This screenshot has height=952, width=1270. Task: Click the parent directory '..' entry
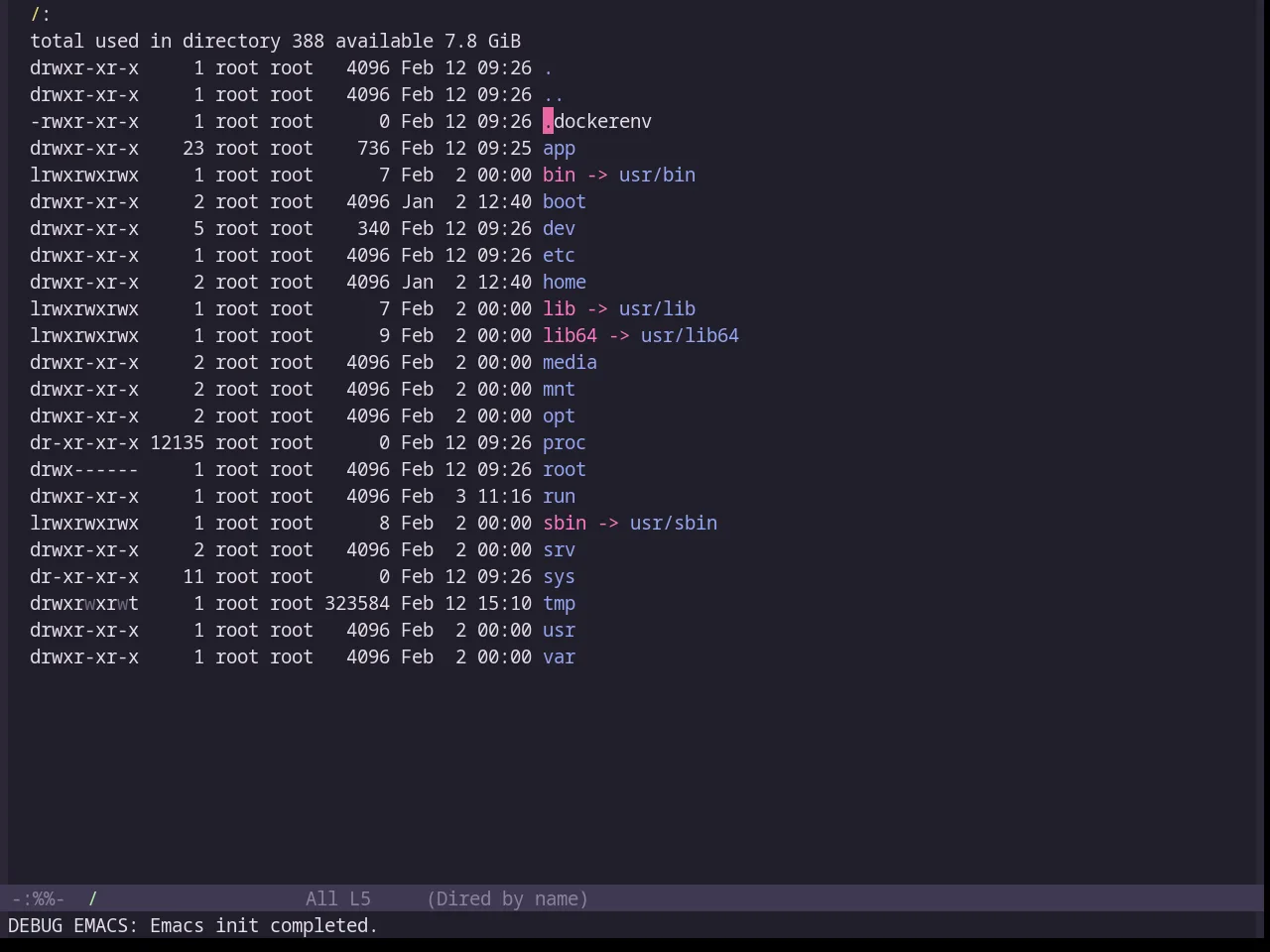point(554,95)
